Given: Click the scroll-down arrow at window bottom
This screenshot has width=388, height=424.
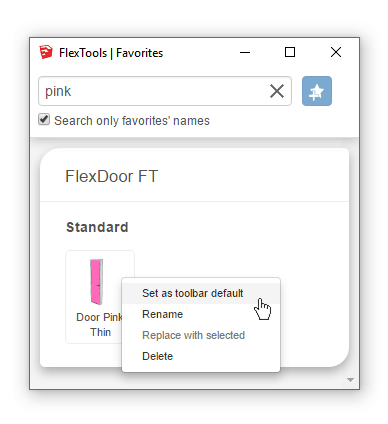Looking at the screenshot, I should point(350,380).
